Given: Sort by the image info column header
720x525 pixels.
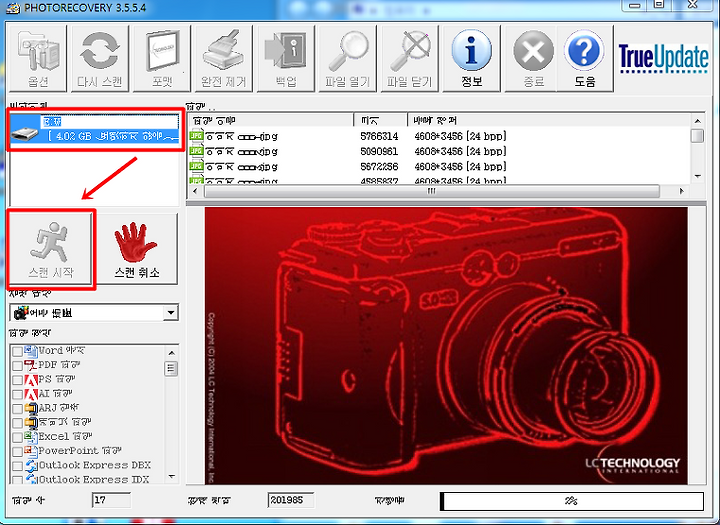Looking at the screenshot, I should [549, 120].
